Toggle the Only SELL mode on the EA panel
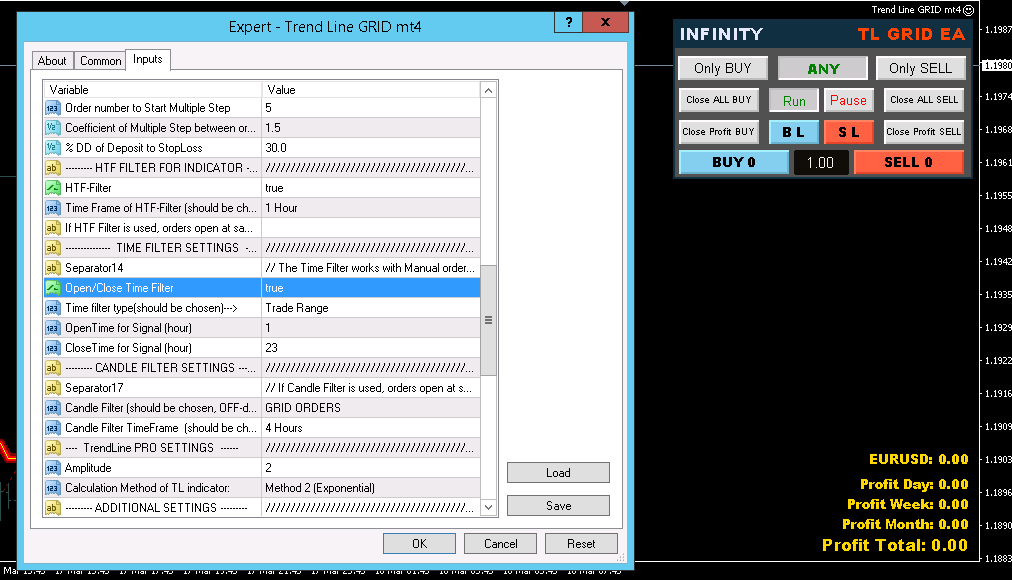 click(920, 68)
